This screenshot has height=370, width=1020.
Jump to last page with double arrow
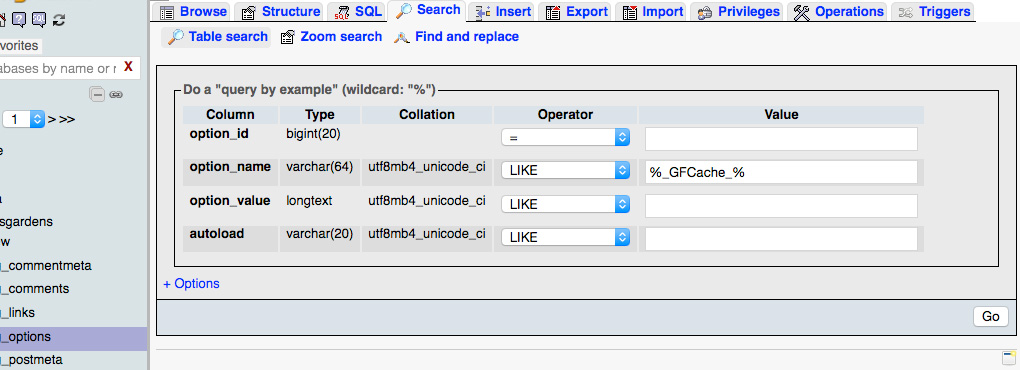point(67,120)
